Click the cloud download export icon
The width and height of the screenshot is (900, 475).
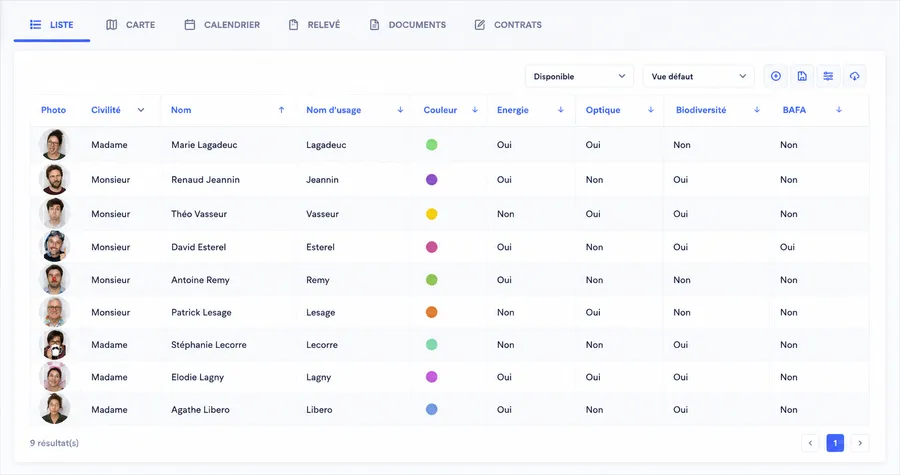pyautogui.click(x=855, y=76)
